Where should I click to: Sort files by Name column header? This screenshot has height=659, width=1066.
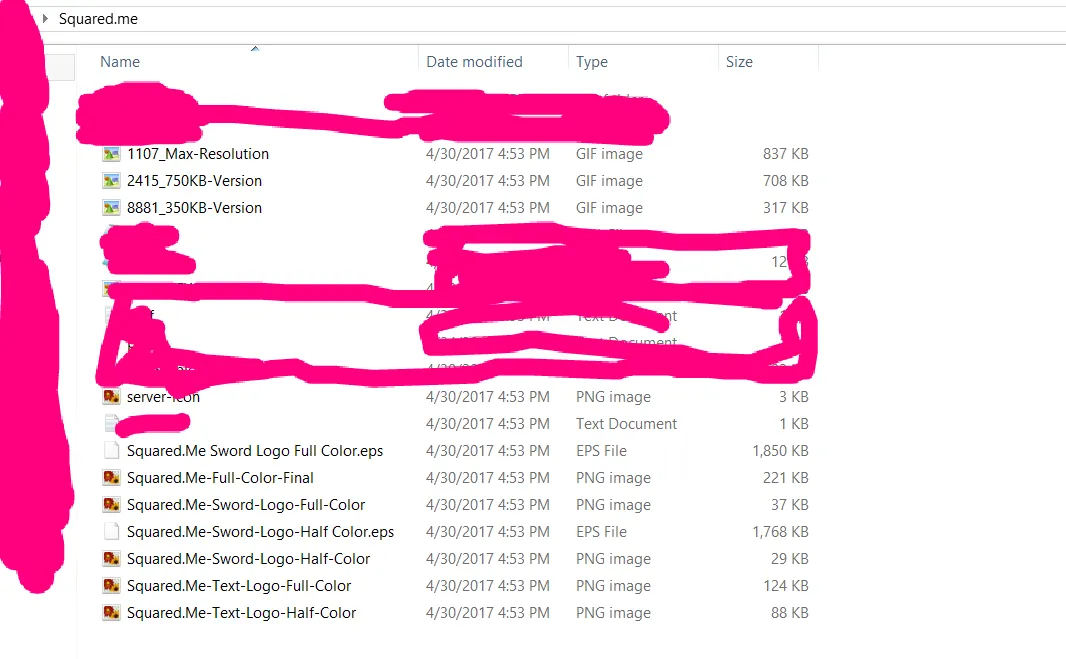tap(120, 62)
